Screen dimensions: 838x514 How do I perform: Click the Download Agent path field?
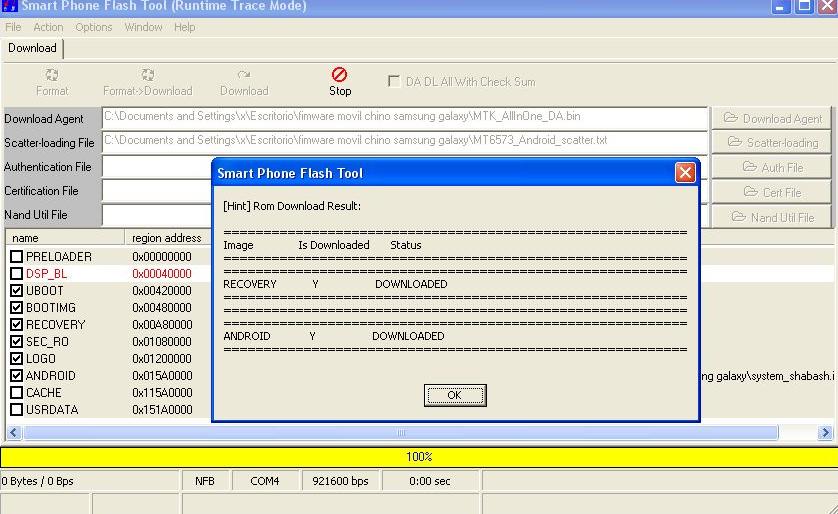405,118
